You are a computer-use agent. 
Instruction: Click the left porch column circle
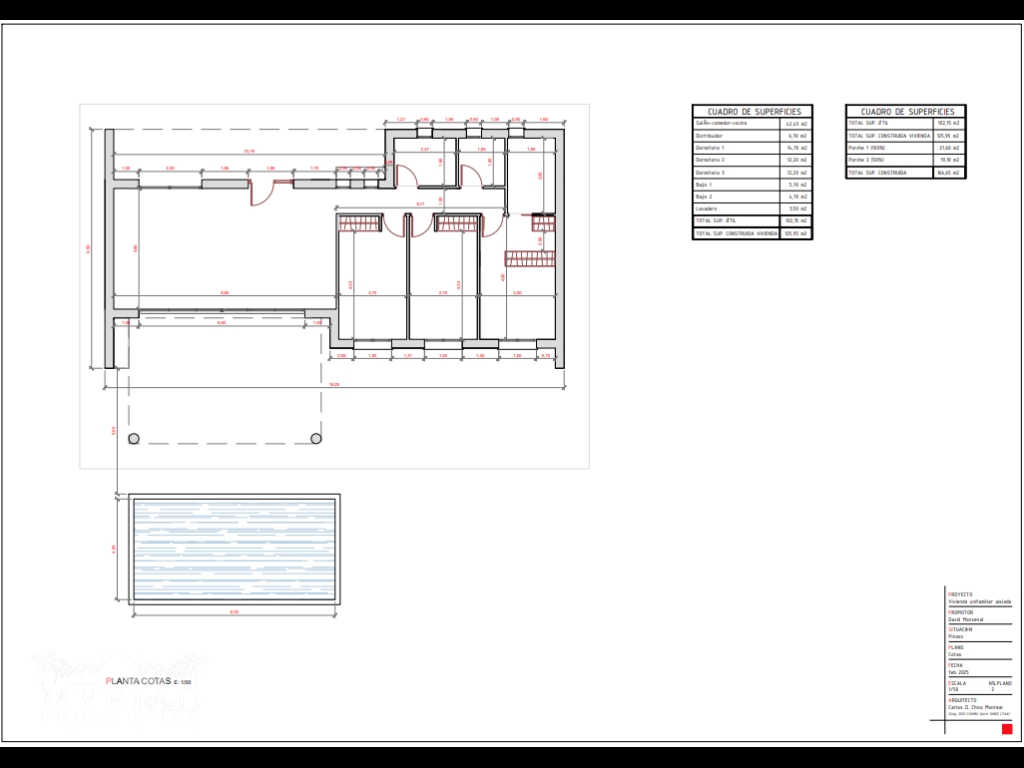click(134, 438)
